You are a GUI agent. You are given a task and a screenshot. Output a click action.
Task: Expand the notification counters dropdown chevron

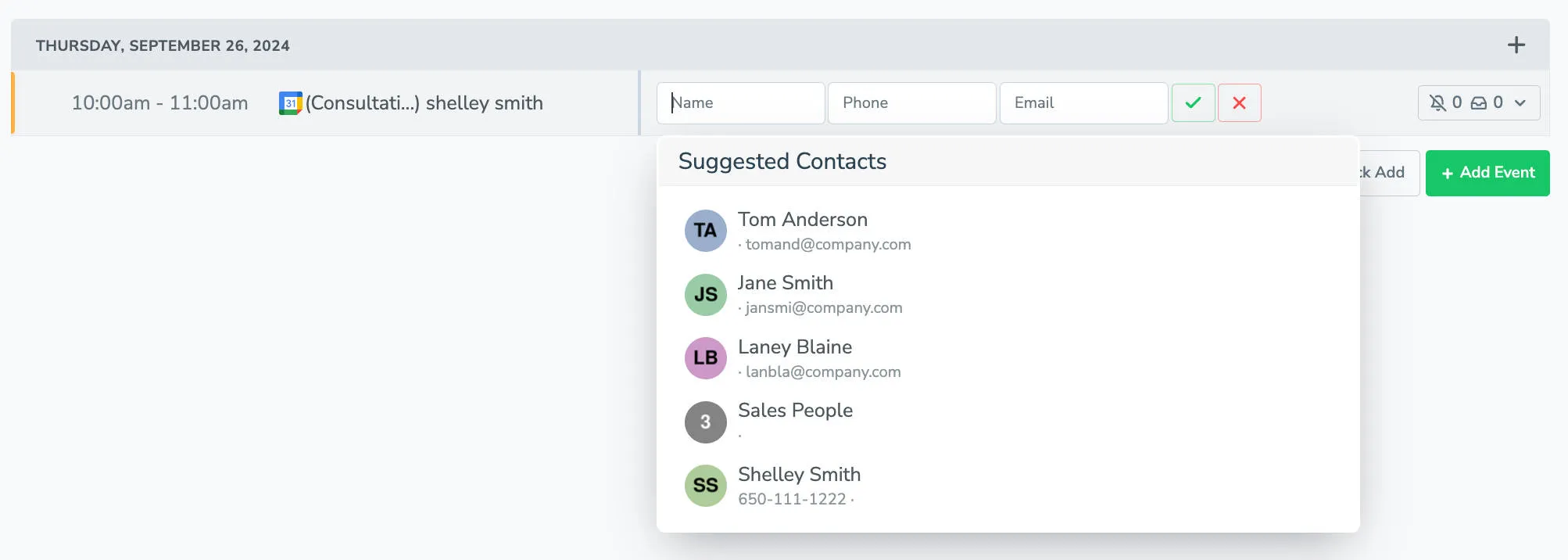tap(1520, 102)
